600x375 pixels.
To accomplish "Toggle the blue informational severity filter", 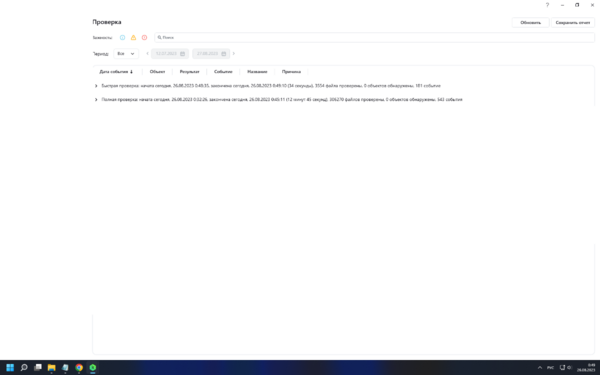I will (122, 38).
